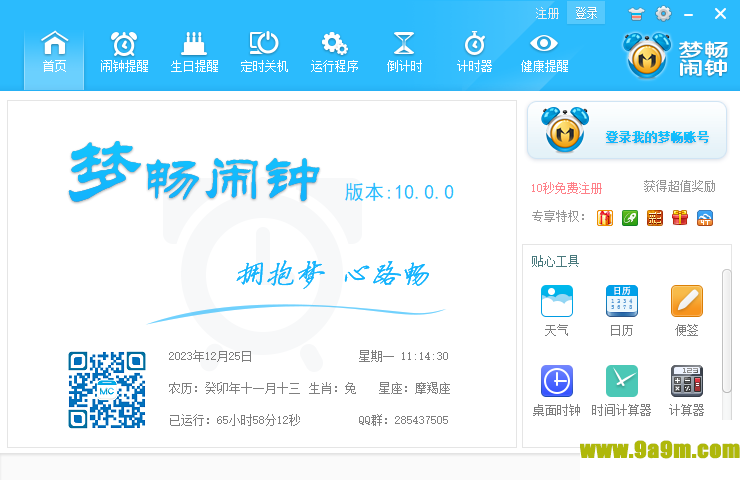Image resolution: width=740 pixels, height=480 pixels.
Task: Click the first gift-bag privilege icon
Action: (605, 218)
